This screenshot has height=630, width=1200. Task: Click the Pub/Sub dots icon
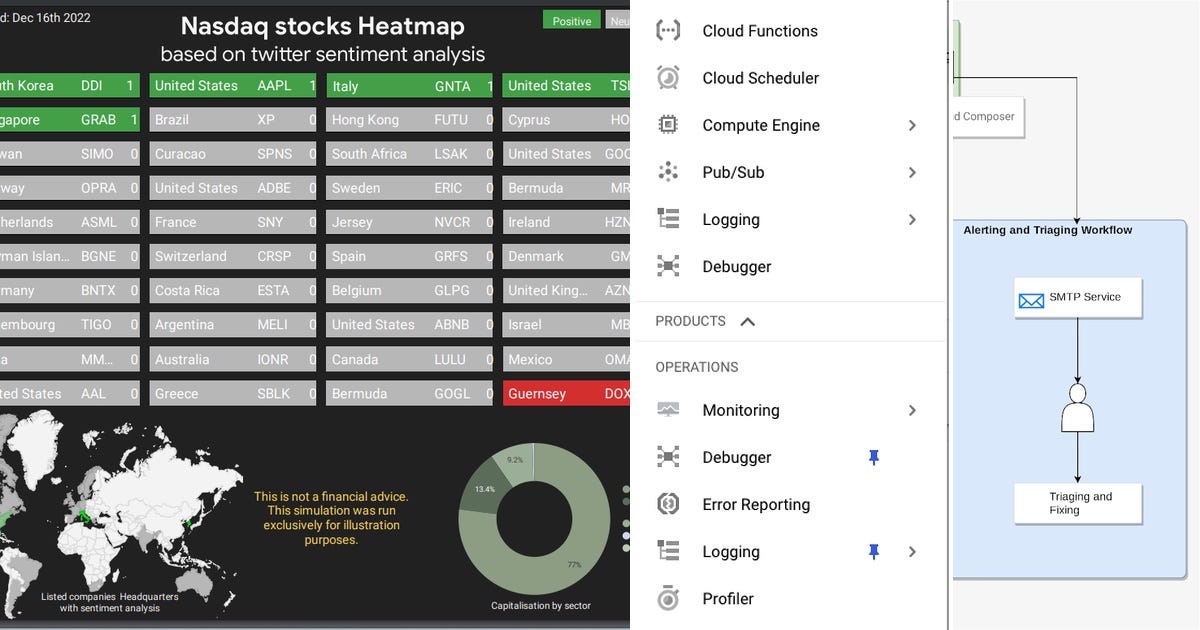[x=668, y=172]
